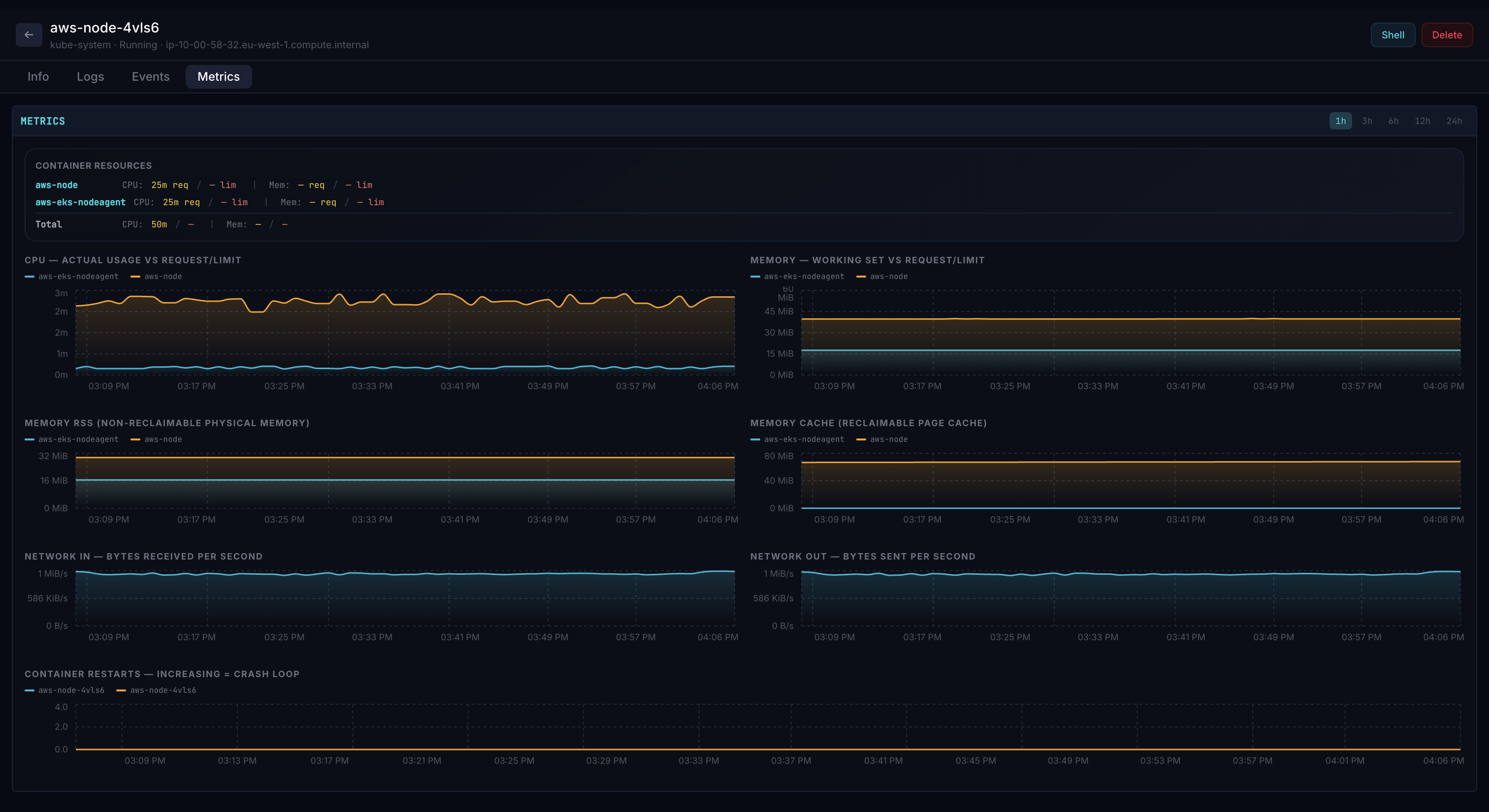
Task: Delete the aws-node-4vls6 pod
Action: (x=1447, y=34)
